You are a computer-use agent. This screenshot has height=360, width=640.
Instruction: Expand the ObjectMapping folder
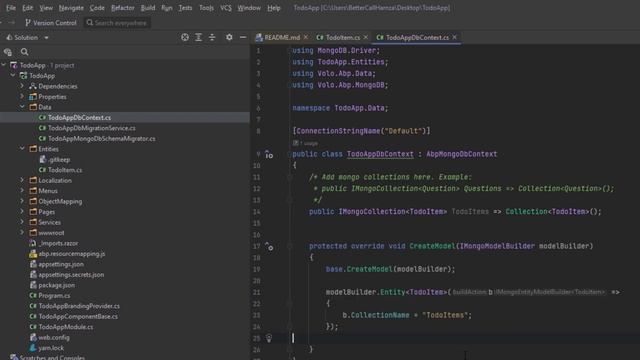(x=22, y=201)
